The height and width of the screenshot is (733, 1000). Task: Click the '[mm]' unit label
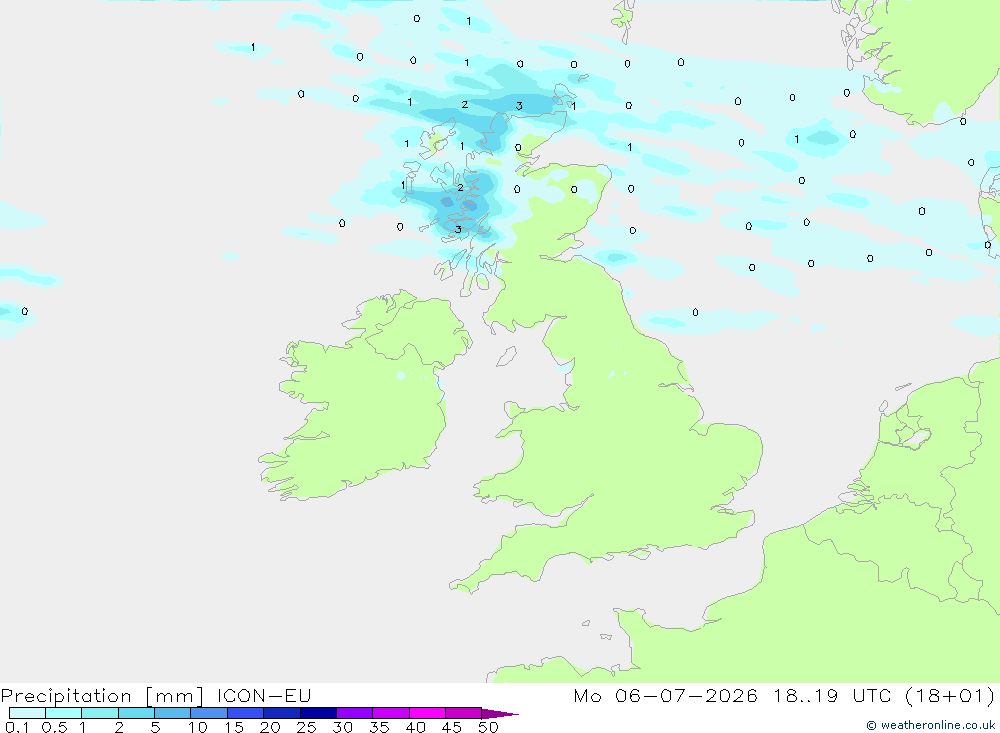pos(174,696)
